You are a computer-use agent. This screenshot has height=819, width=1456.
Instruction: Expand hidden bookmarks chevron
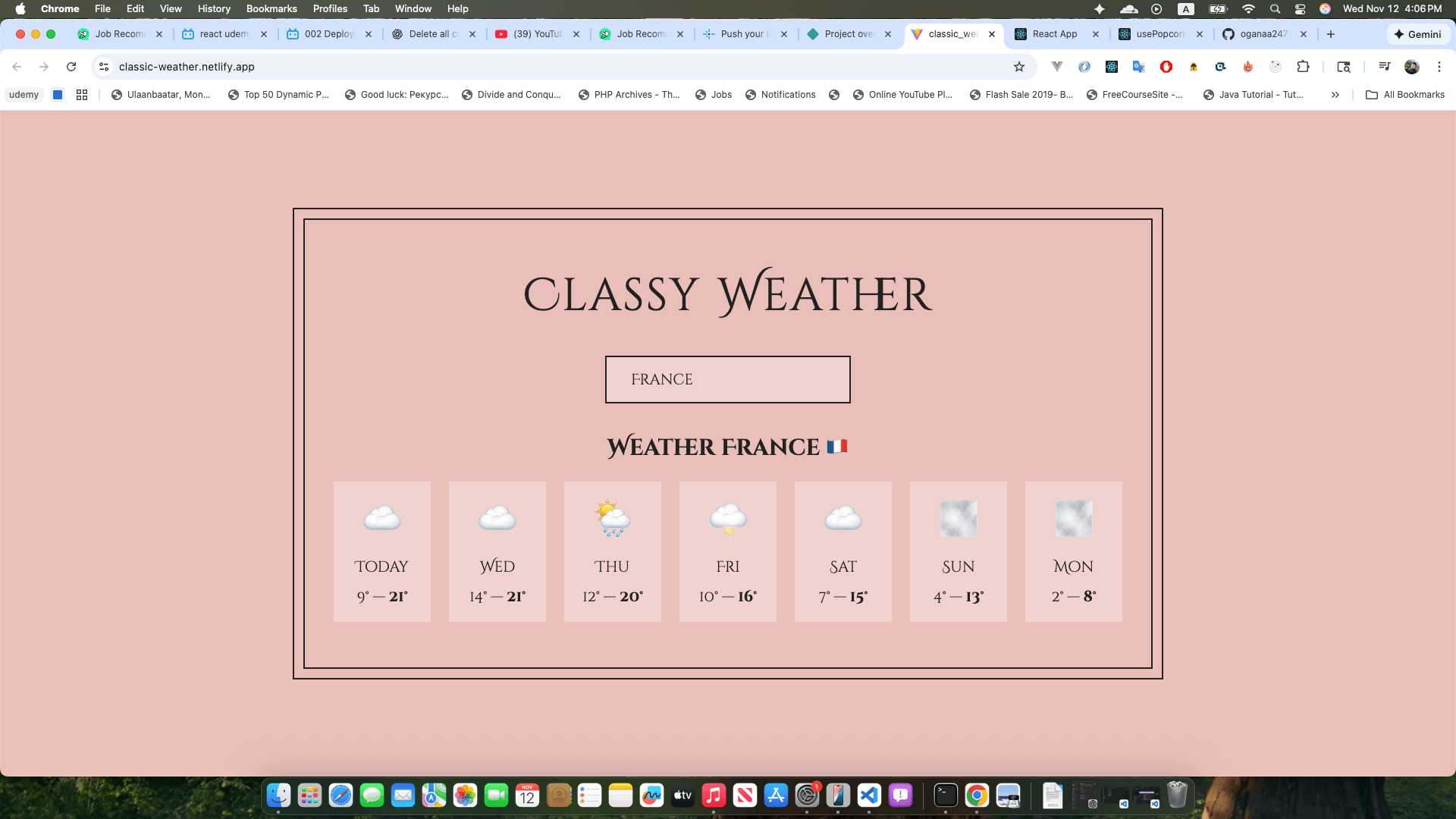[x=1335, y=95]
